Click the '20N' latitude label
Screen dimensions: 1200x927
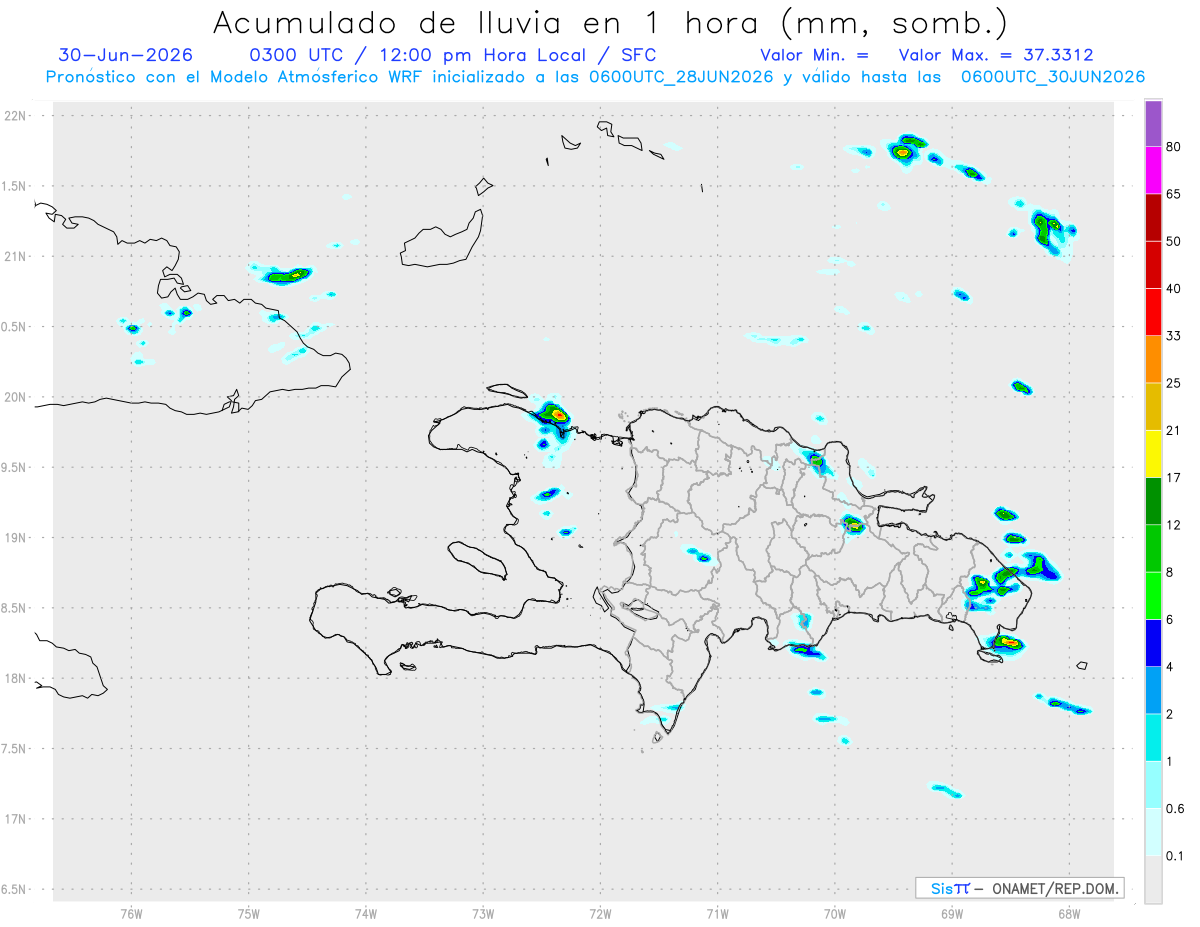[x=16, y=397]
